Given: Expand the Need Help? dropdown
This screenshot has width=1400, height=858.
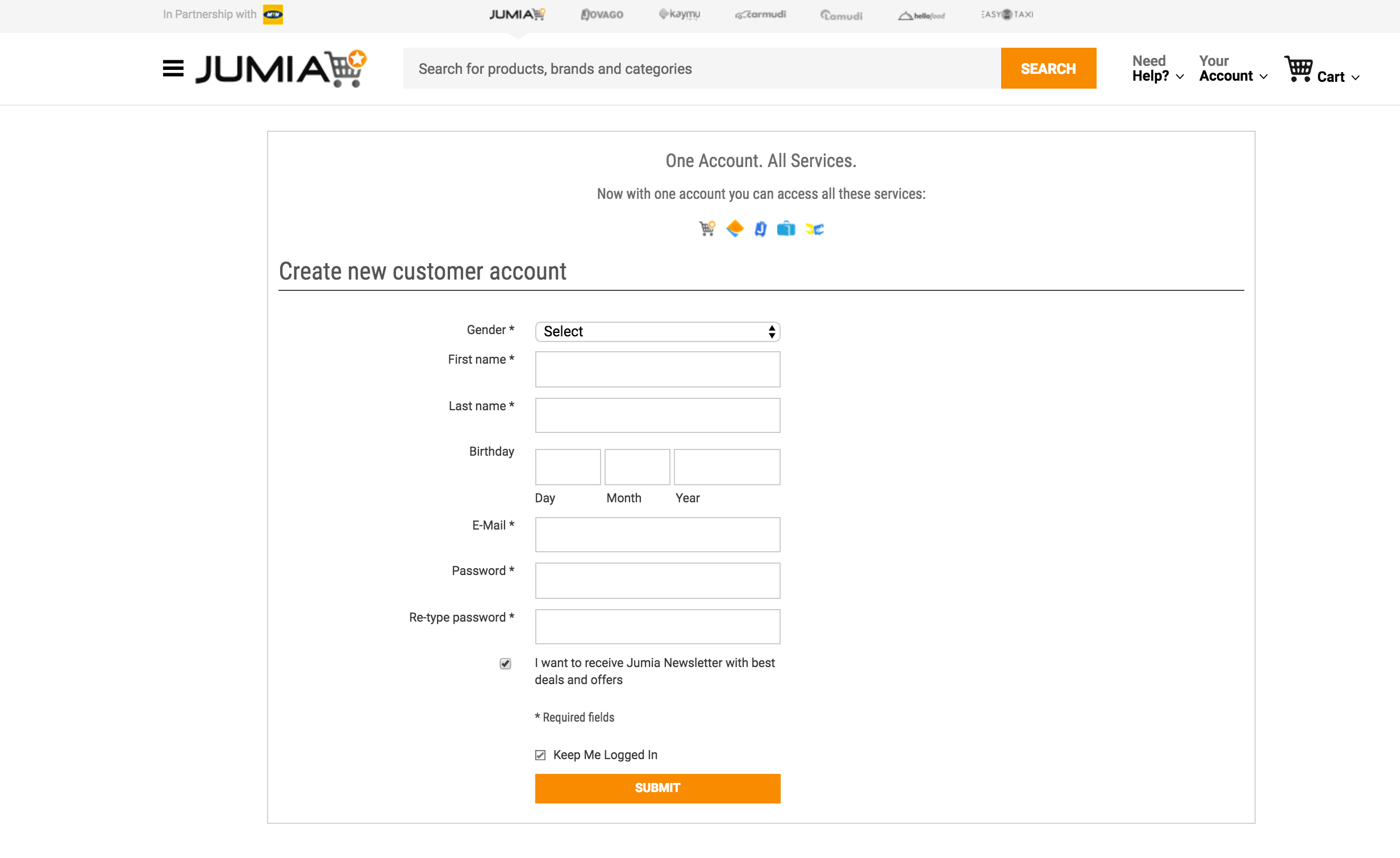Looking at the screenshot, I should click(1158, 68).
